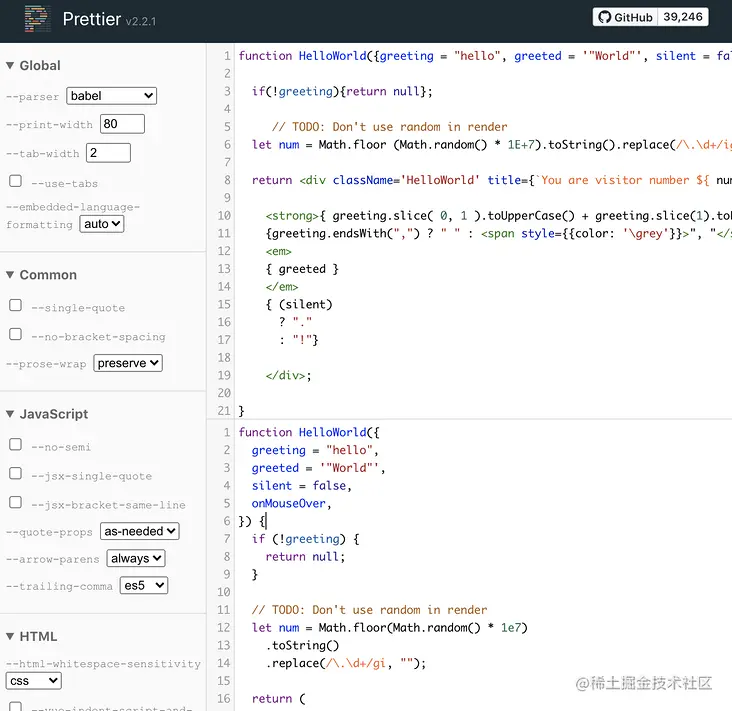This screenshot has height=711, width=732.
Task: Click the Prettier title link
Action: 92,19
